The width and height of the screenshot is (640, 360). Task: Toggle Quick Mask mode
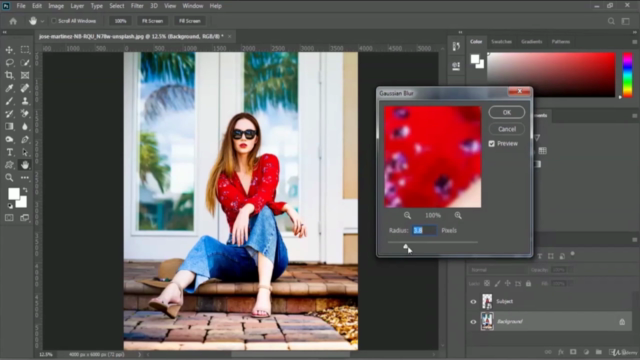[9, 218]
